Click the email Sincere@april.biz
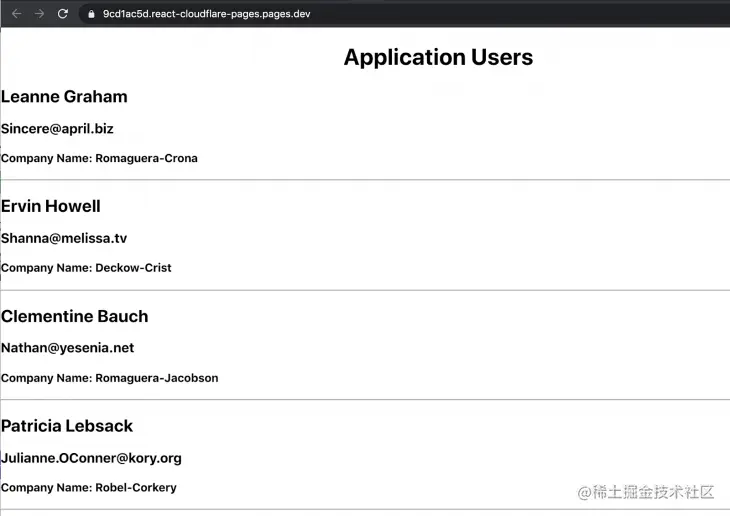730x516 pixels. [x=57, y=129]
